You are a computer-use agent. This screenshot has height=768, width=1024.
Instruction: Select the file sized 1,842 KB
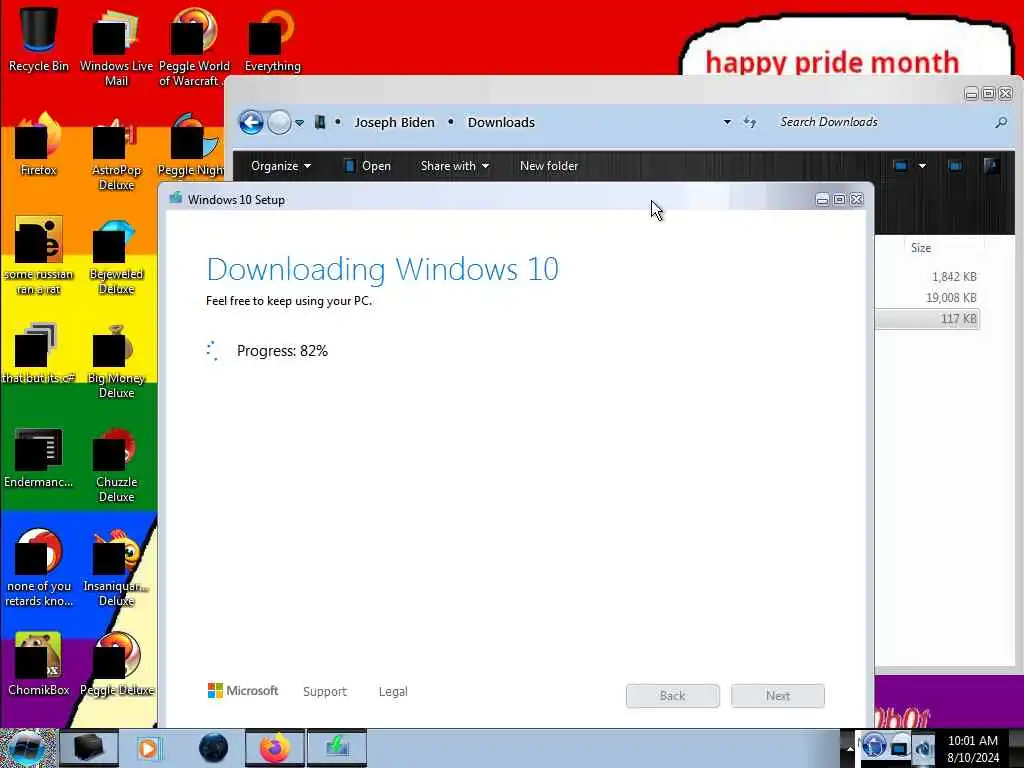click(x=927, y=277)
